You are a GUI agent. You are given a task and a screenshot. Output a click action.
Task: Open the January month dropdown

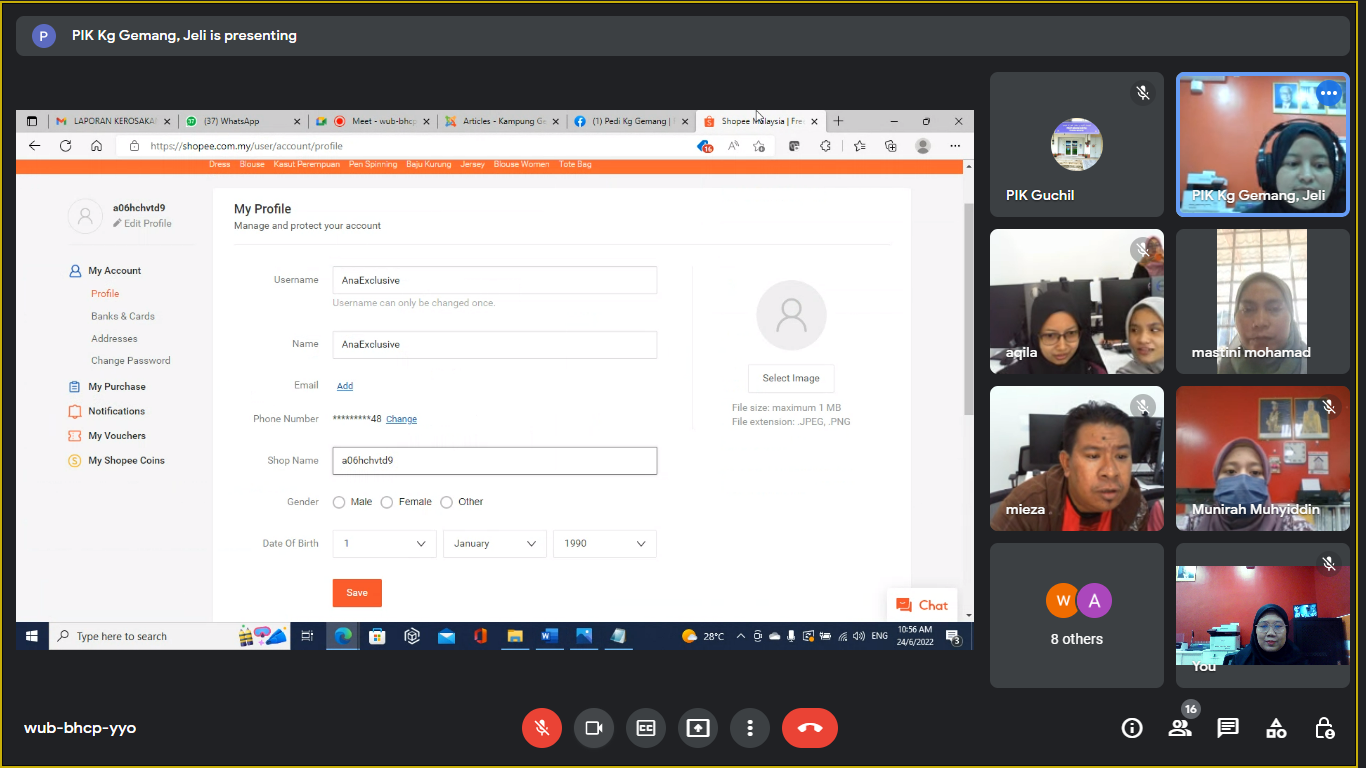[494, 543]
